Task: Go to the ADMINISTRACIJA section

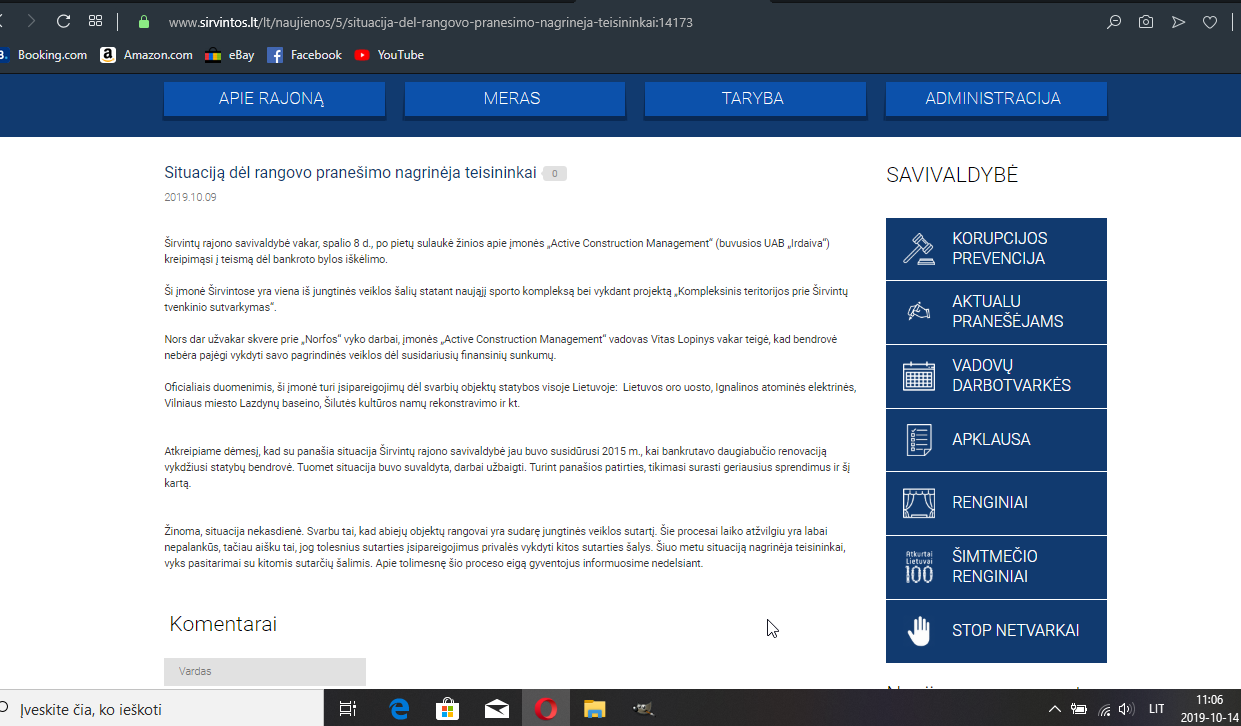Action: click(995, 99)
